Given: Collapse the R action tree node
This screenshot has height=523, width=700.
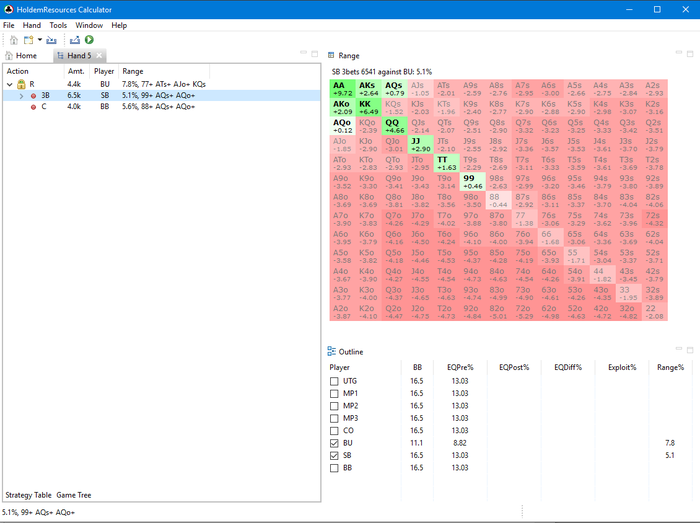Looking at the screenshot, I should pyautogui.click(x=10, y=84).
